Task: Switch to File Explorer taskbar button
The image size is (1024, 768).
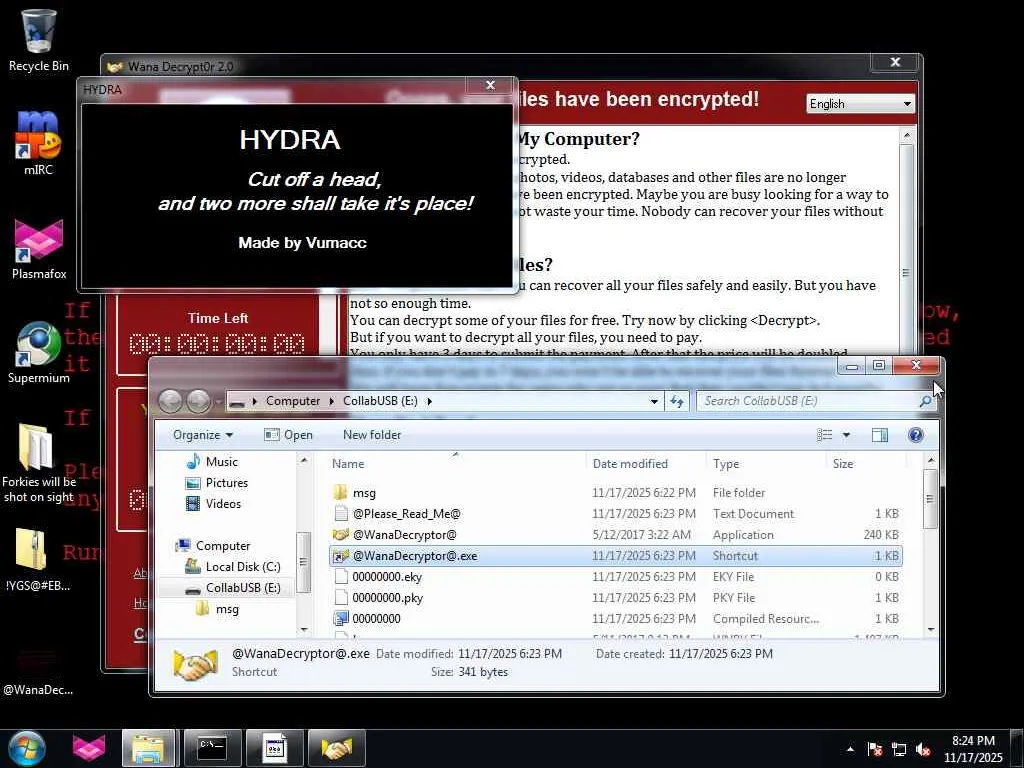Action: (x=148, y=748)
